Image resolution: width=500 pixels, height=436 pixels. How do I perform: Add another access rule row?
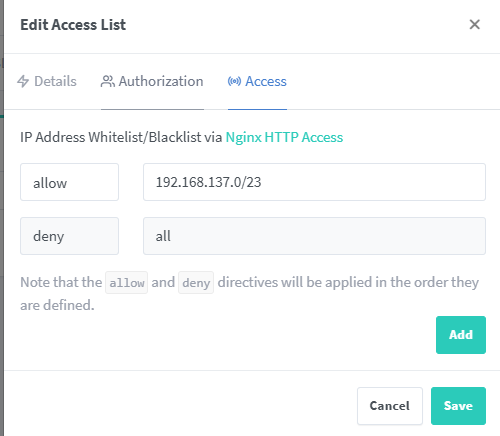tap(461, 335)
